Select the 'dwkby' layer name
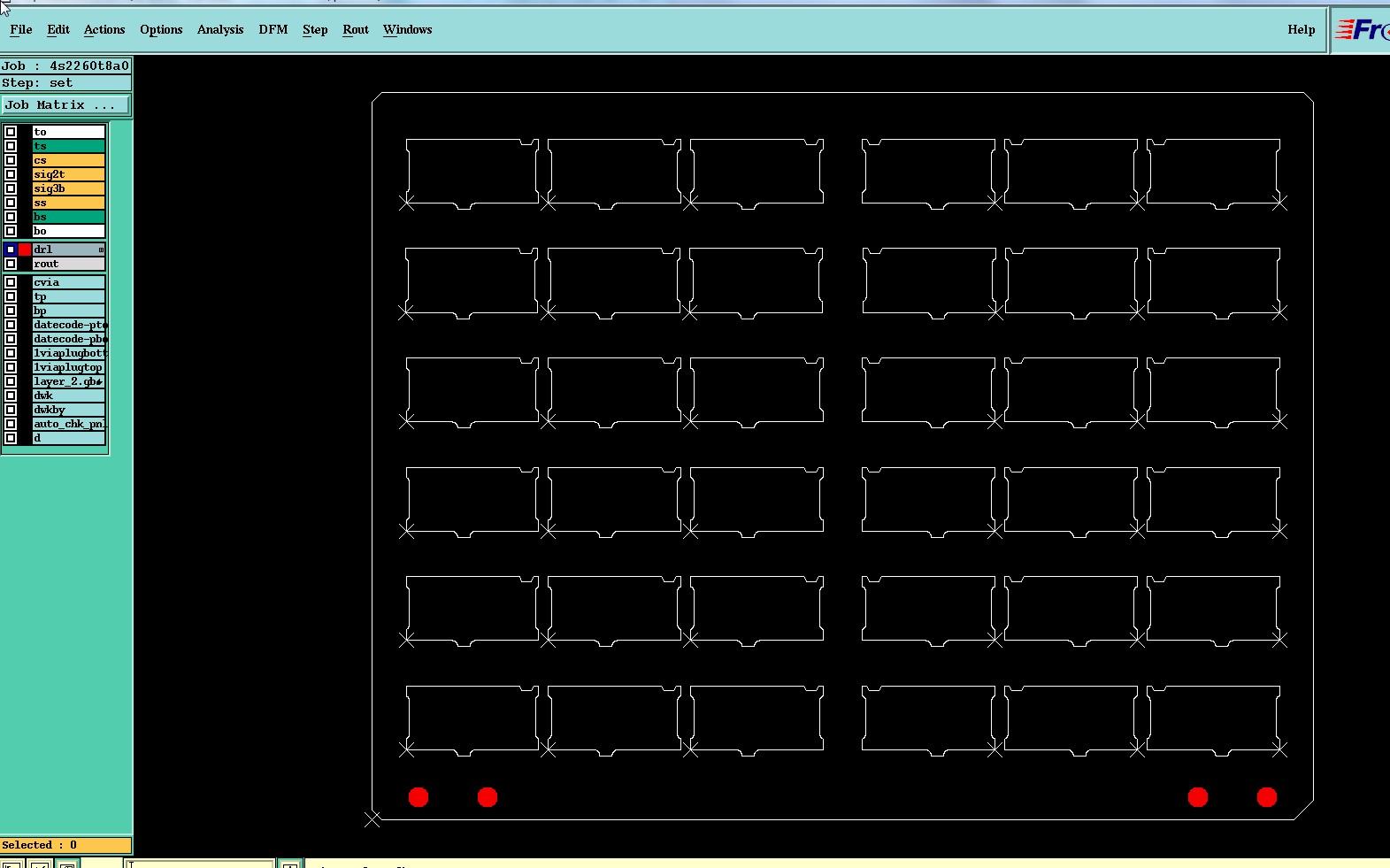Screen dimensions: 1390x868 [x=69, y=410]
